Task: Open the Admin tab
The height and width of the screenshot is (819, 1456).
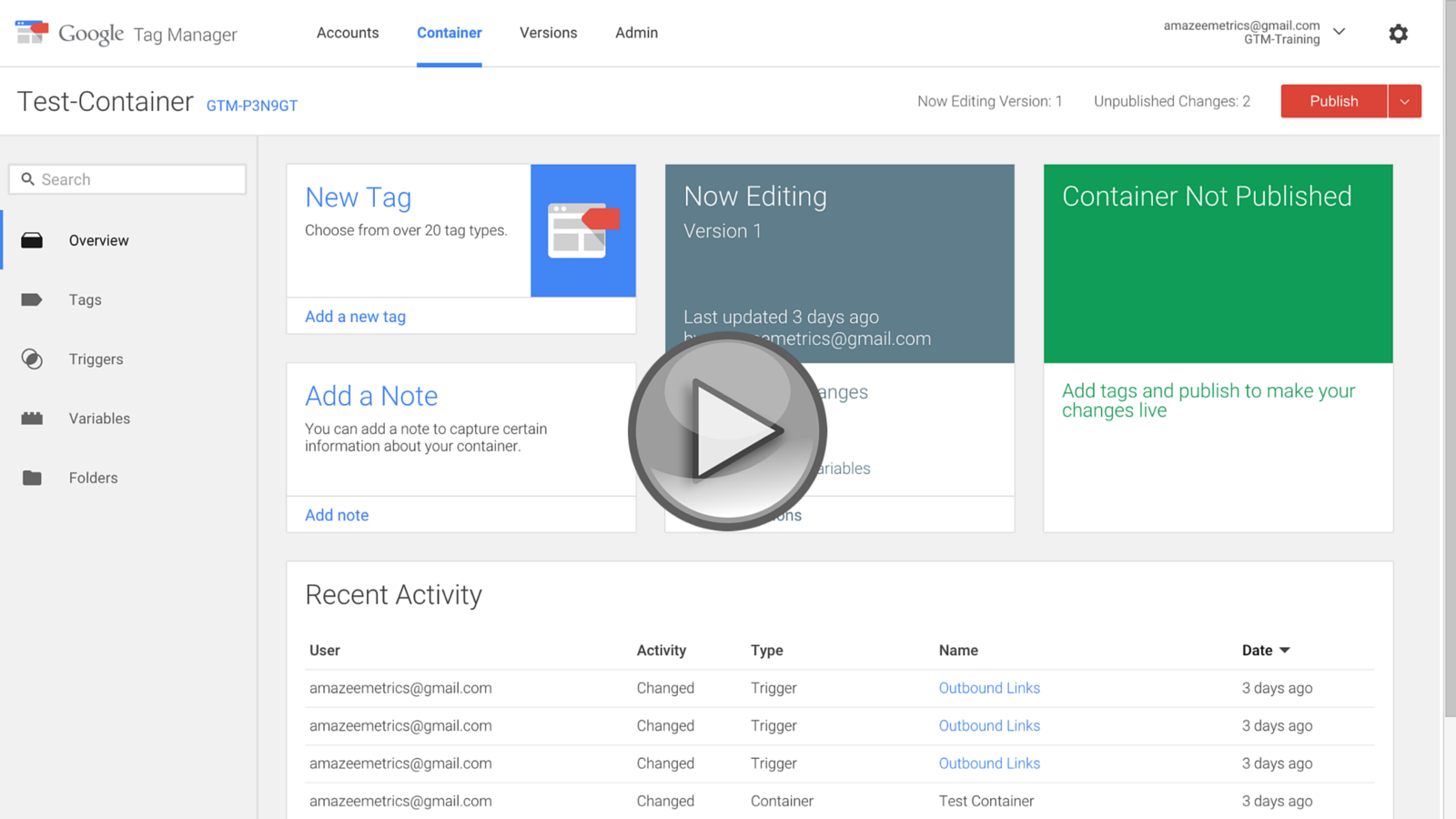Action: point(637,33)
